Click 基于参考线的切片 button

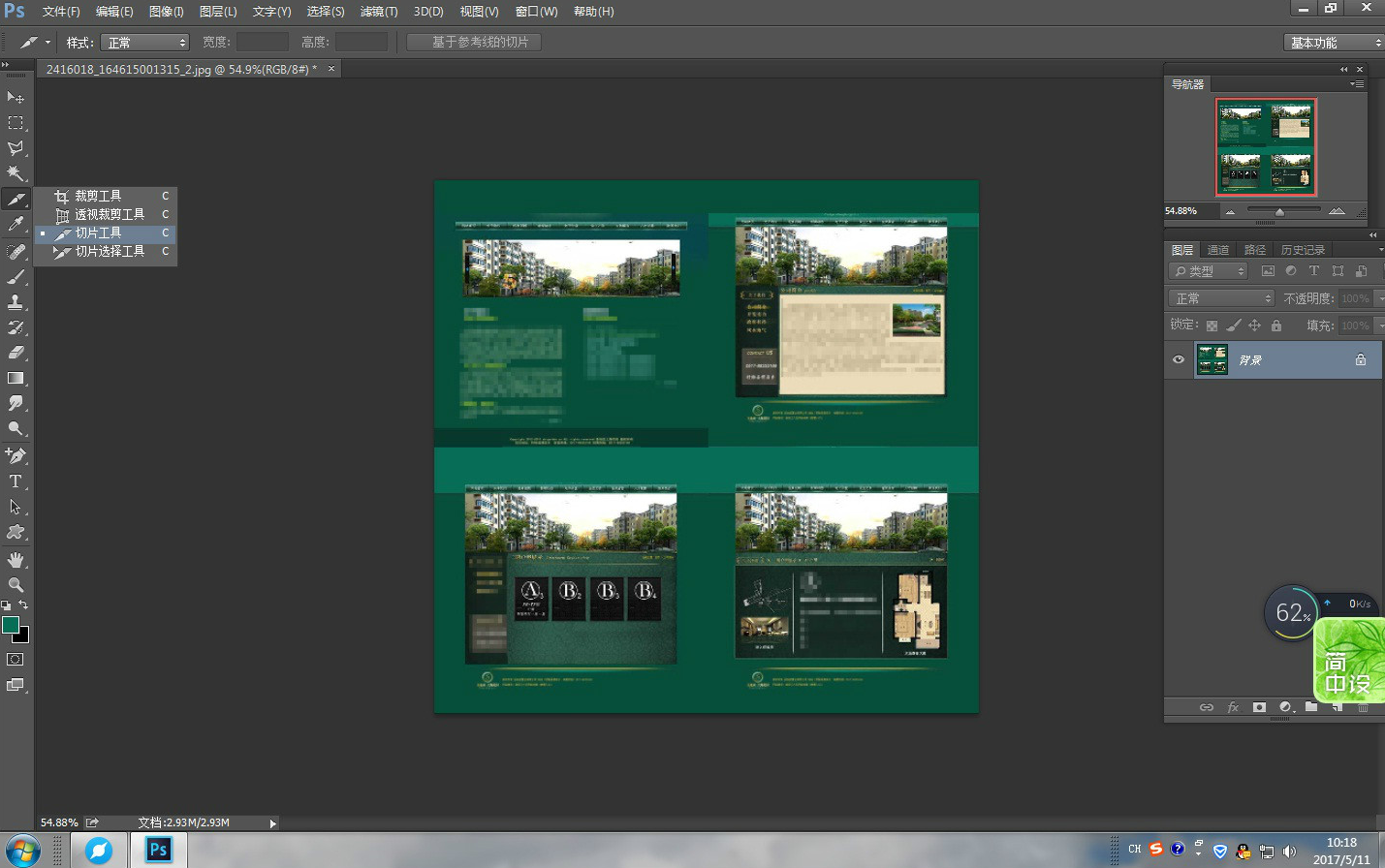474,42
